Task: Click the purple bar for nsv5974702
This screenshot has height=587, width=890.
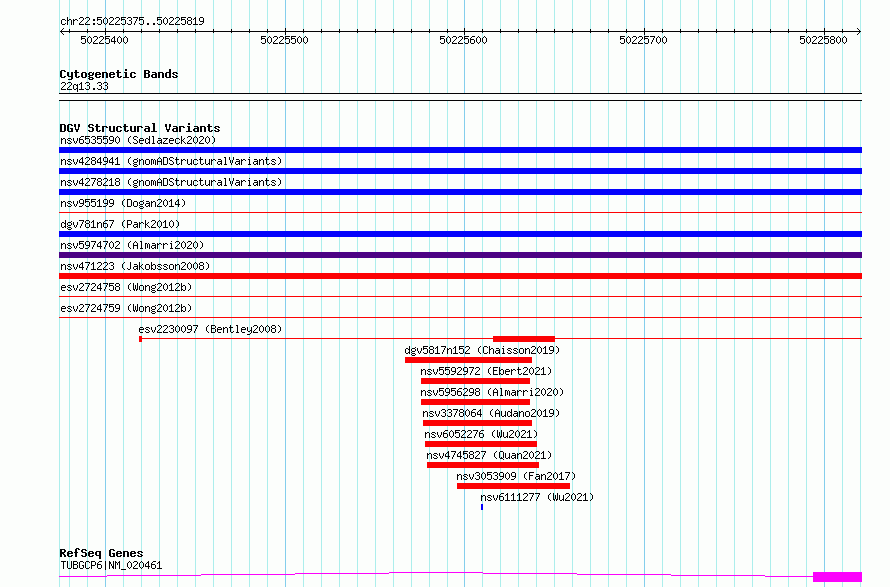Action: [460, 255]
